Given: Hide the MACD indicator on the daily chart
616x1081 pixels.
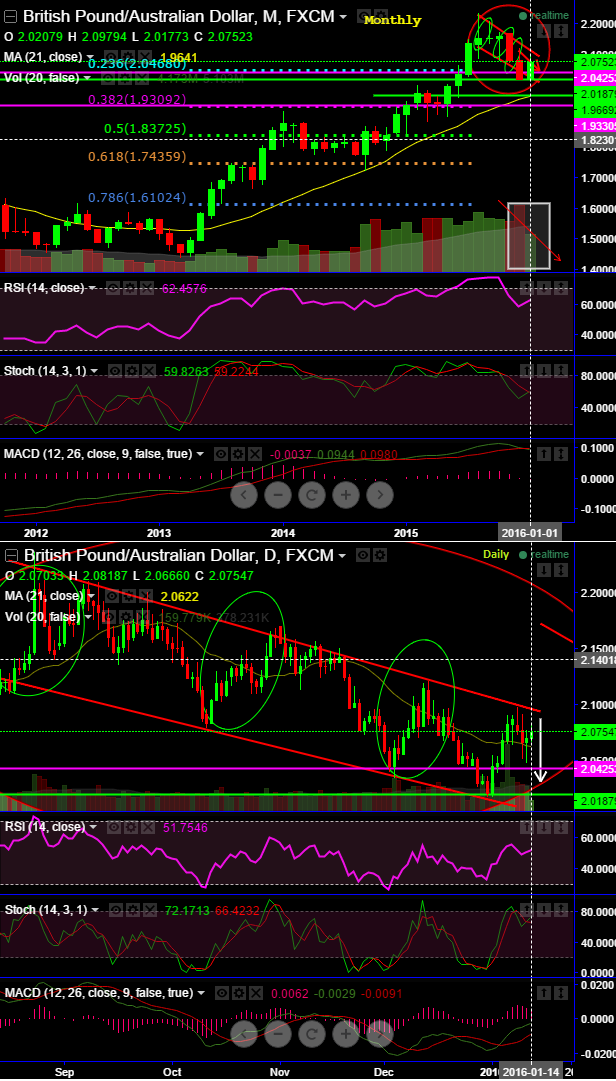Looking at the screenshot, I should (220, 993).
